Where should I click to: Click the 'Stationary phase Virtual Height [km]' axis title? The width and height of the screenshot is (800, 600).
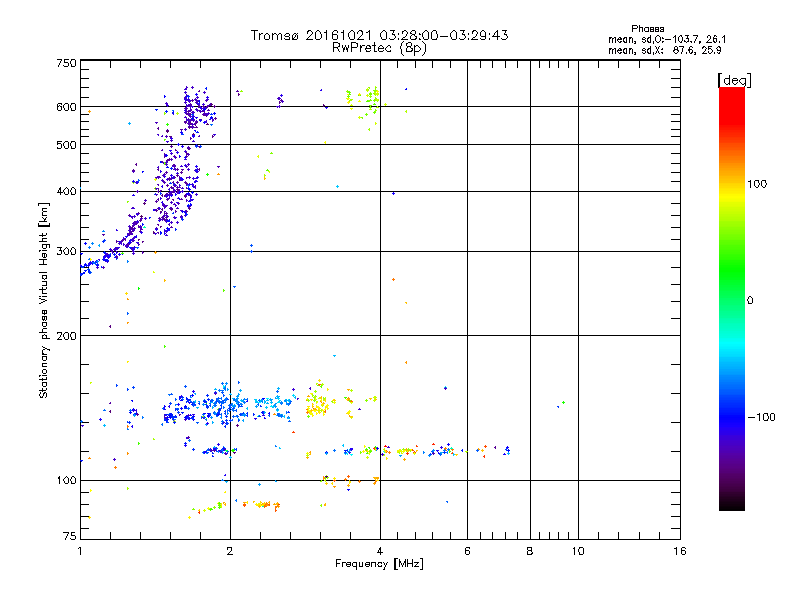43,300
